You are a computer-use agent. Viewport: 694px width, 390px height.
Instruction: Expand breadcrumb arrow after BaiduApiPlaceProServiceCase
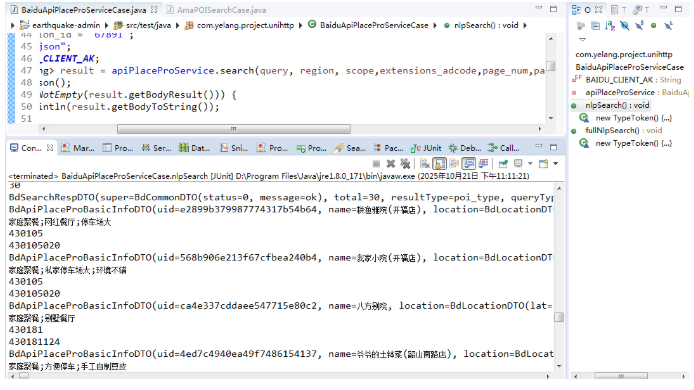click(x=435, y=26)
